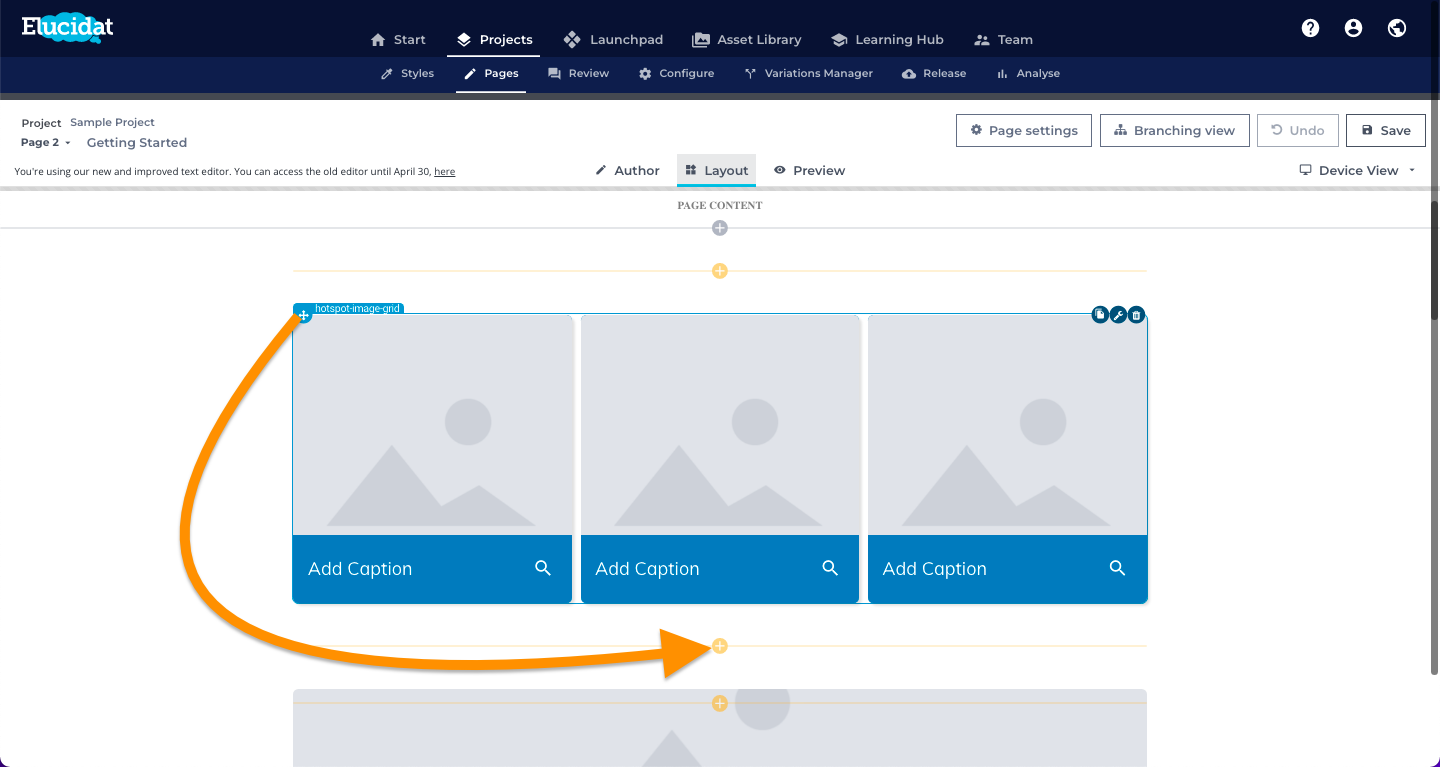Open the Learning Hub

pyautogui.click(x=887, y=40)
